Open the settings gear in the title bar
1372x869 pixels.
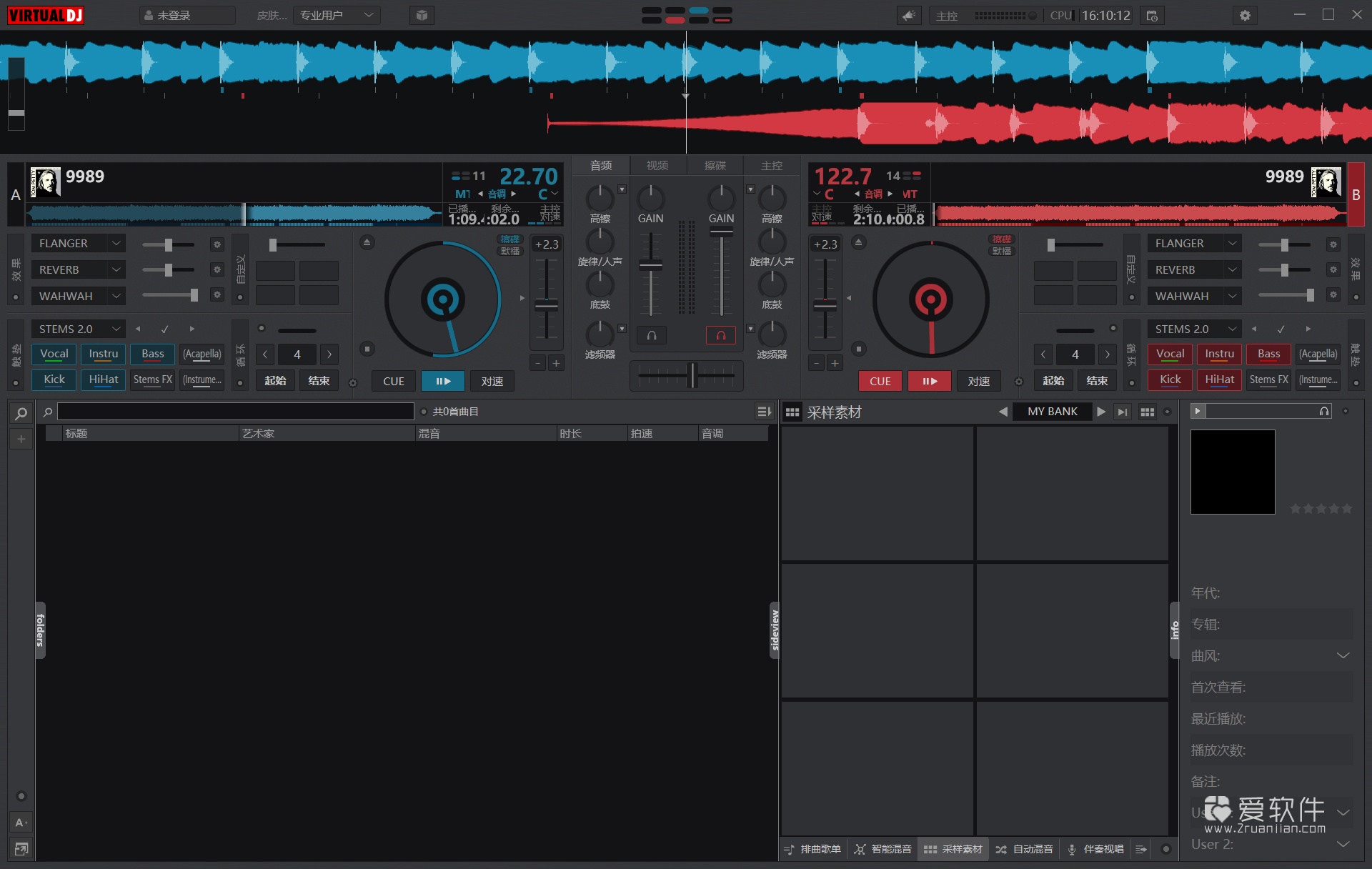[1245, 16]
